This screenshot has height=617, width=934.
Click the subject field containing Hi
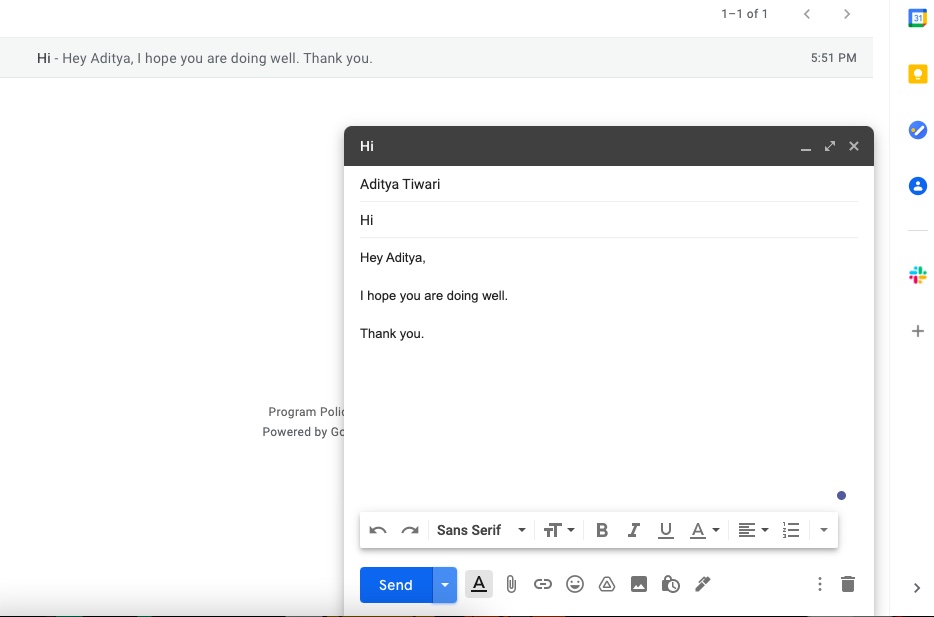pyautogui.click(x=500, y=220)
